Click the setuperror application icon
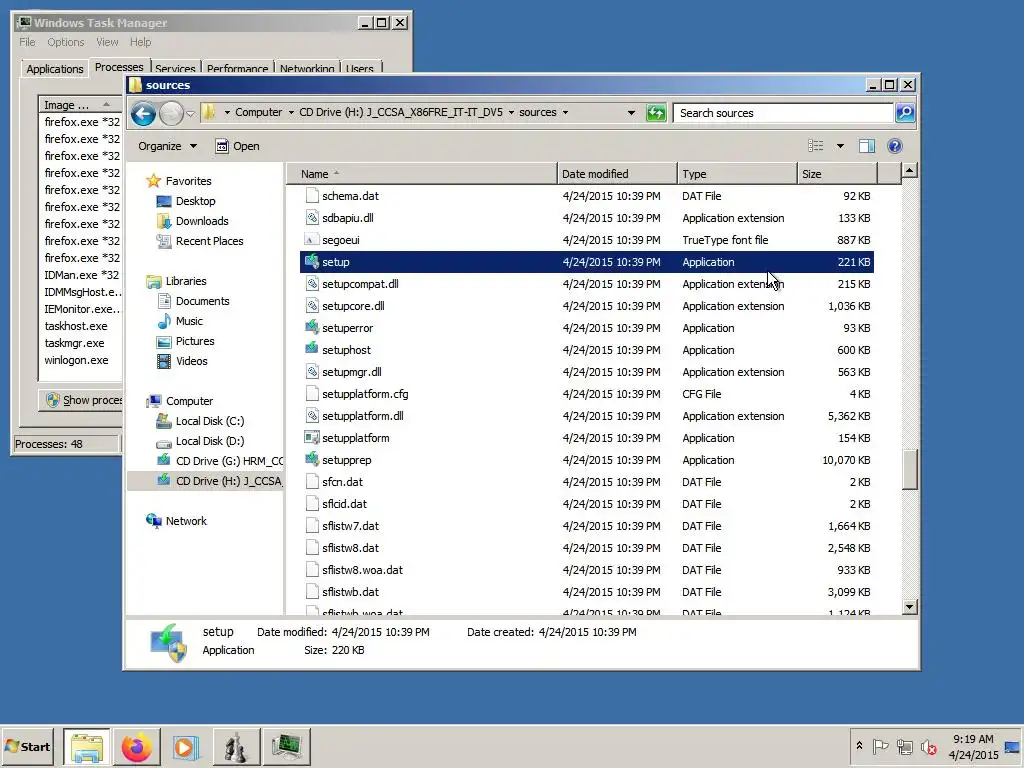This screenshot has width=1024, height=768. pyautogui.click(x=312, y=327)
